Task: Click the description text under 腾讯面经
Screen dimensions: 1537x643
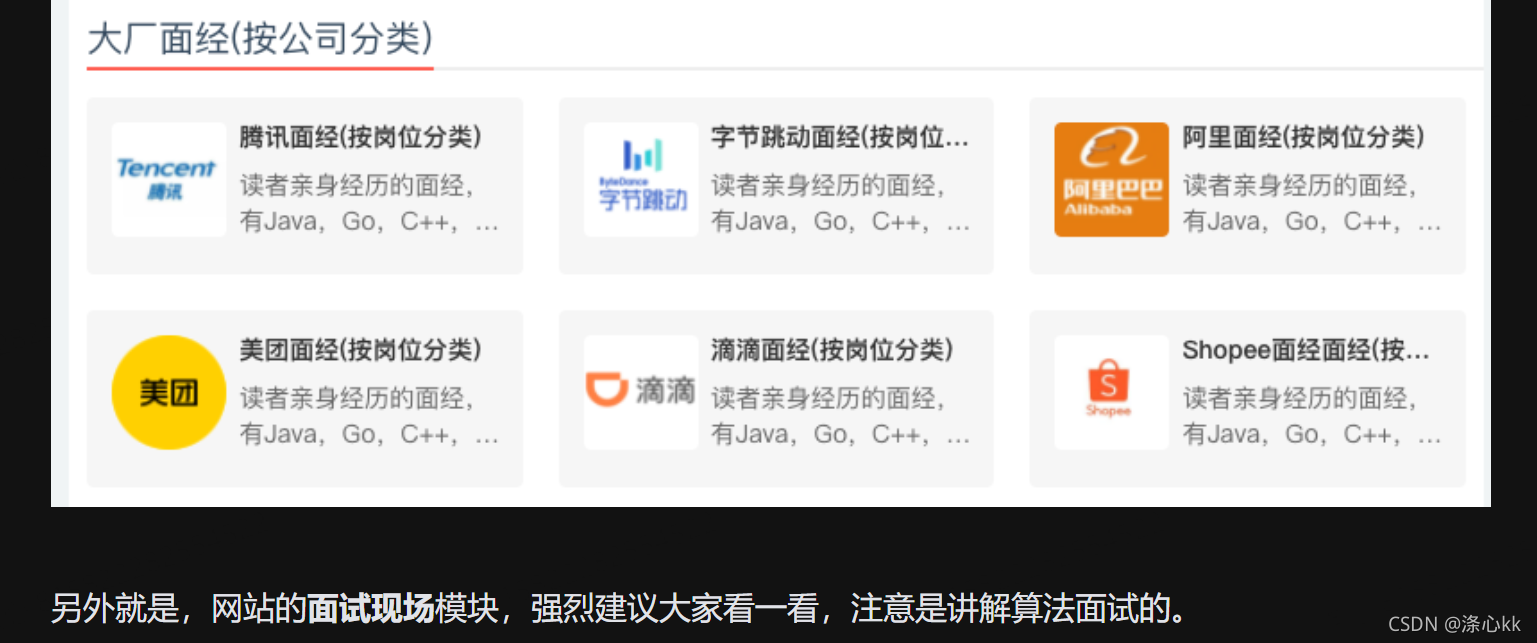Action: [x=369, y=203]
